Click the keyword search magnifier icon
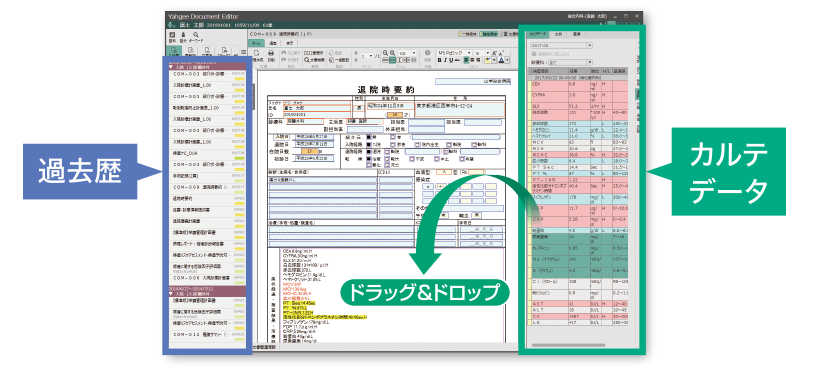816x390 pixels. tap(196, 34)
